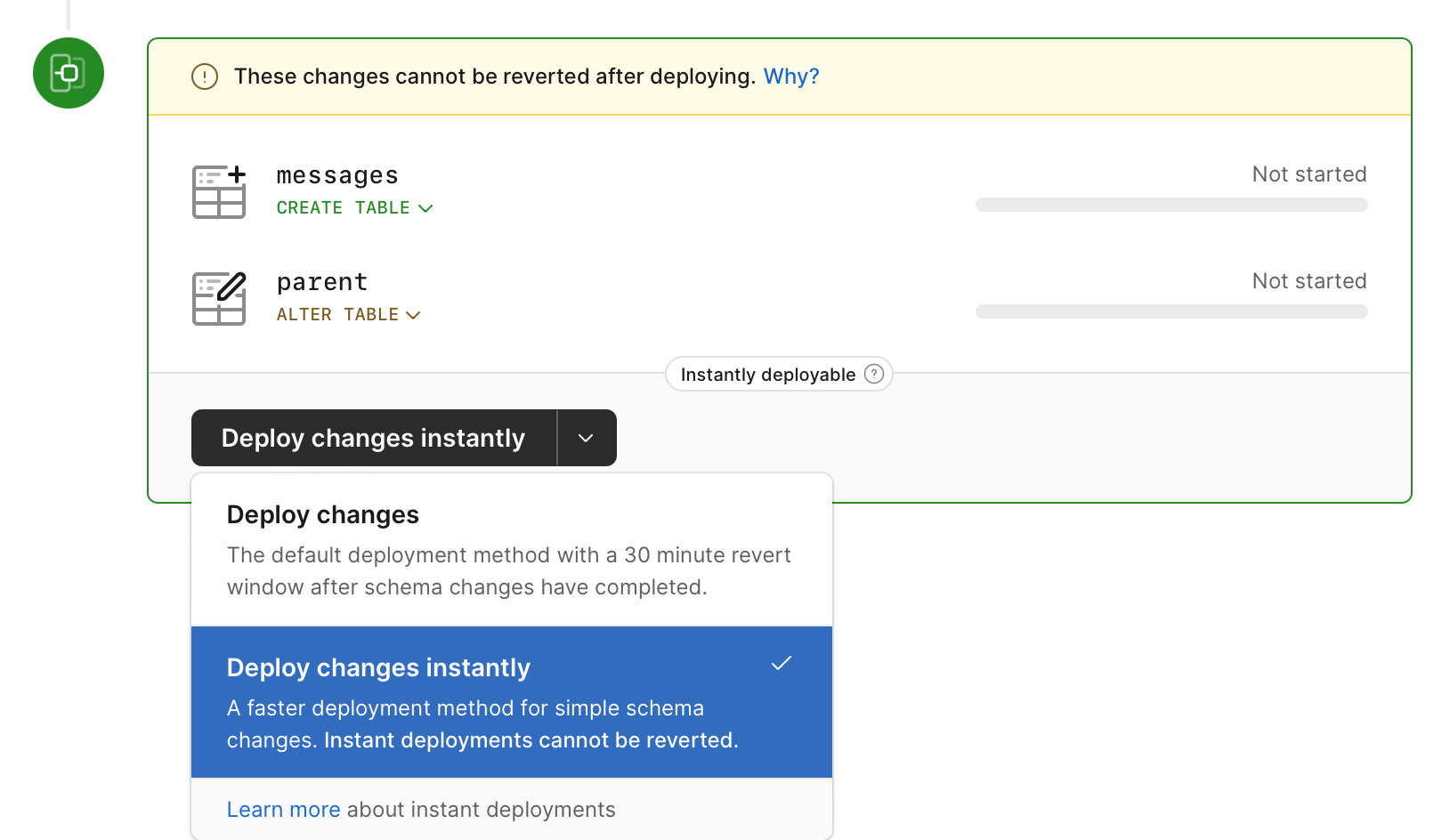Click the green deploy request branch icon
The image size is (1442, 840).
(69, 73)
